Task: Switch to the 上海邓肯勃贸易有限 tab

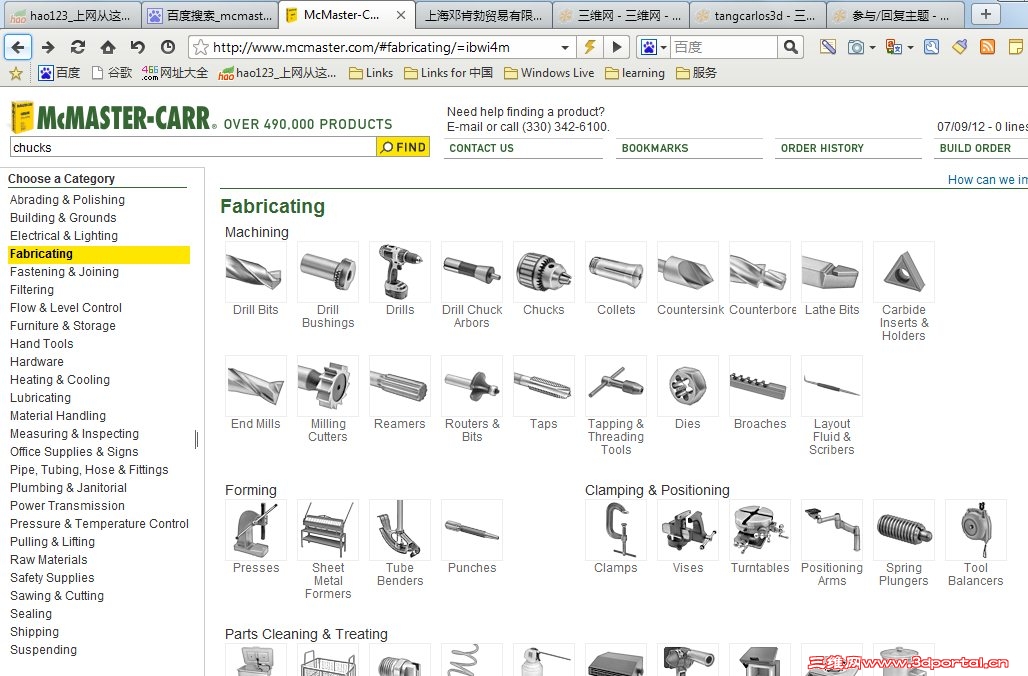Action: point(483,15)
